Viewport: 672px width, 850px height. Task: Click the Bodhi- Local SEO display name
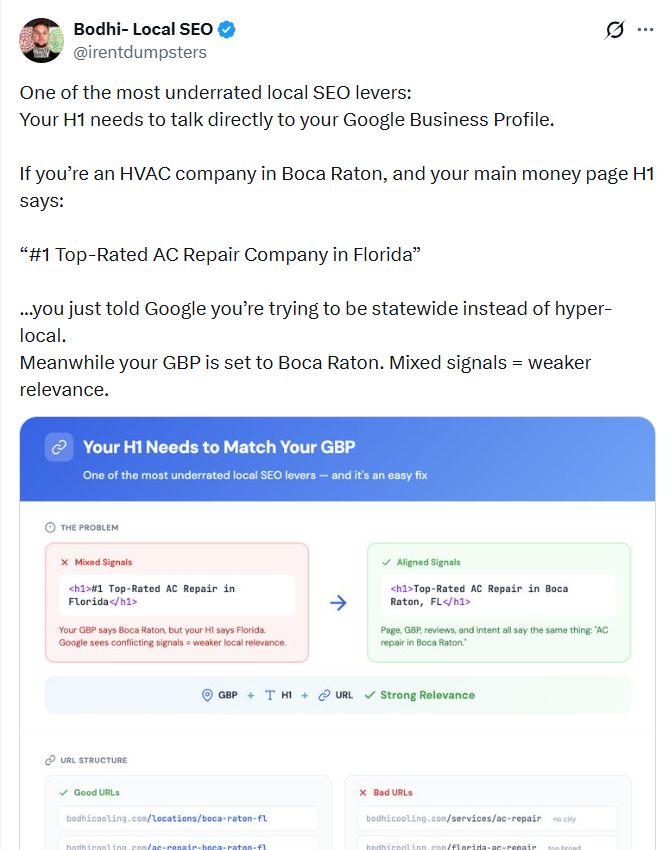(x=143, y=30)
